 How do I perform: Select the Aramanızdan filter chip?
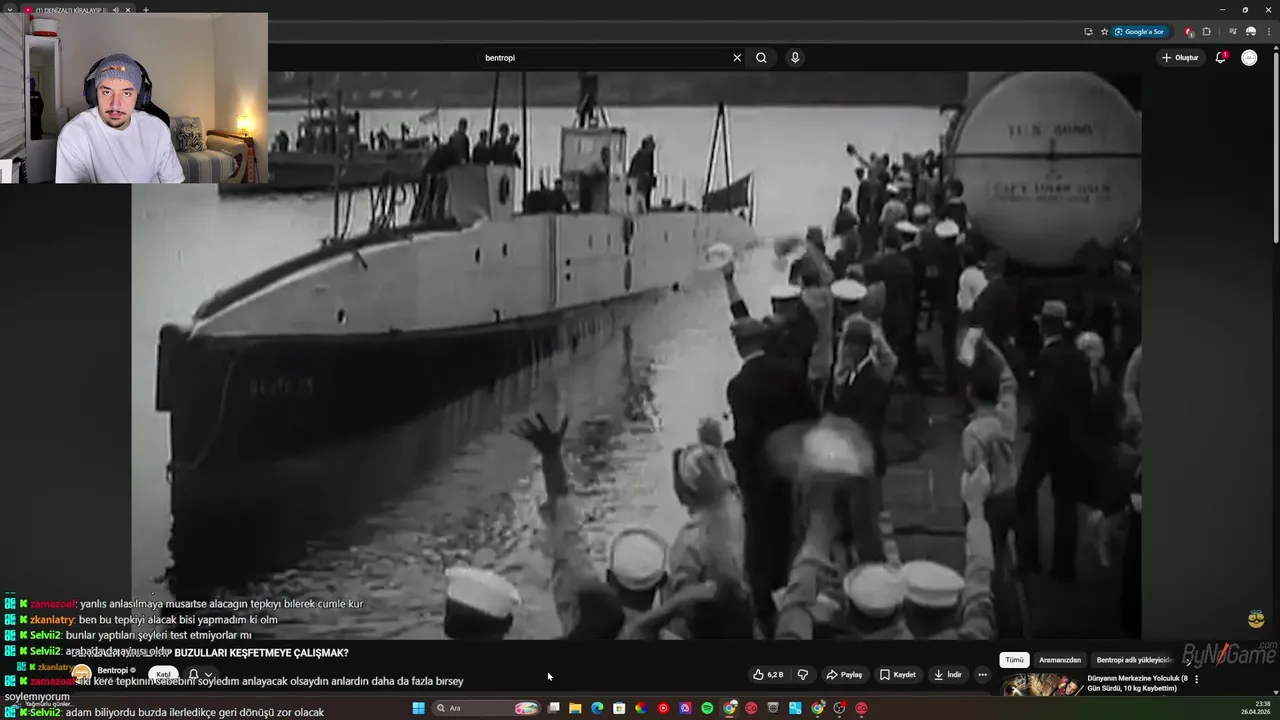[x=1060, y=660]
